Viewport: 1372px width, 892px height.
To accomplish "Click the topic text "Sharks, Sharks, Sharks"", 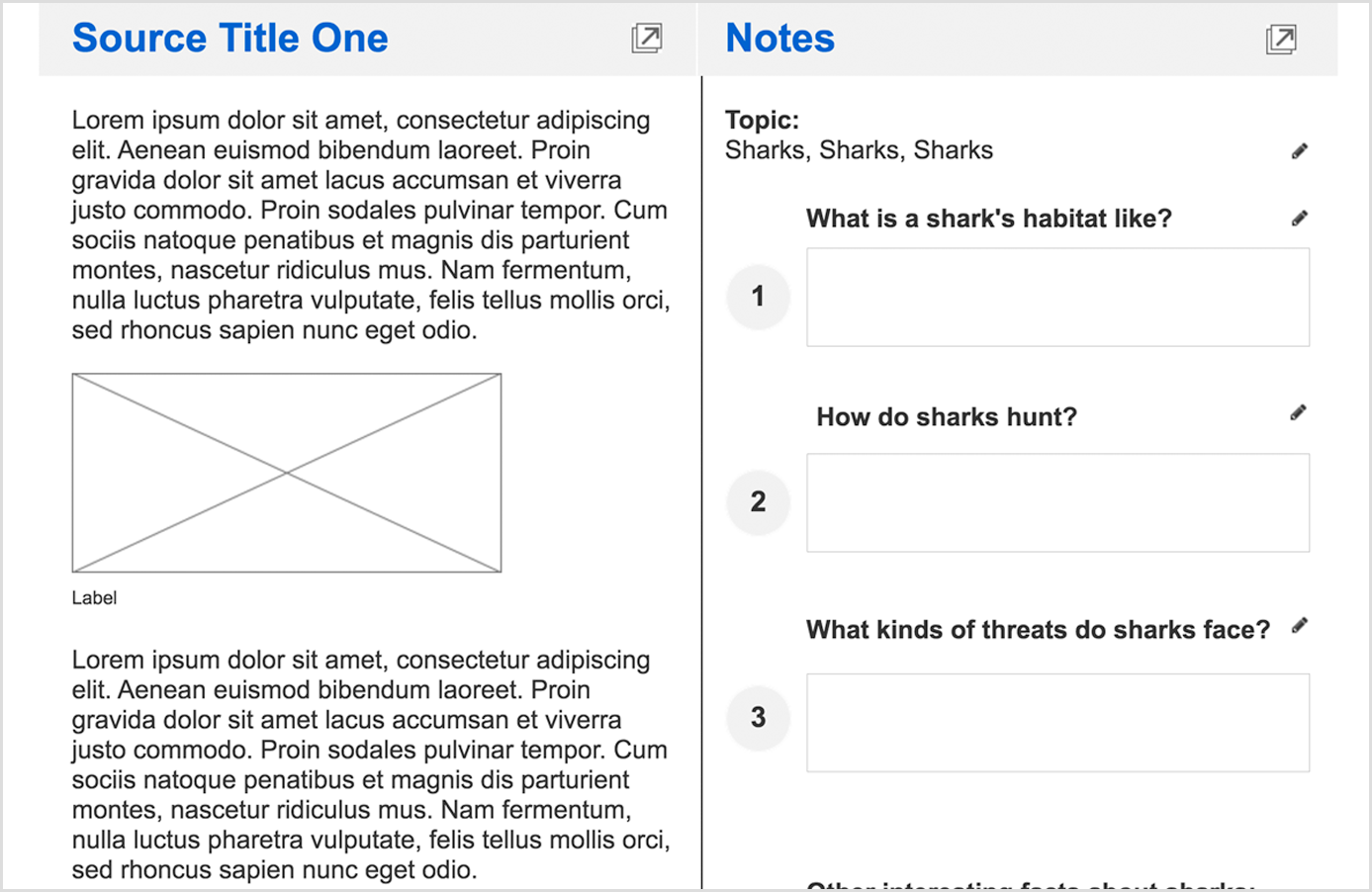I will pos(859,150).
